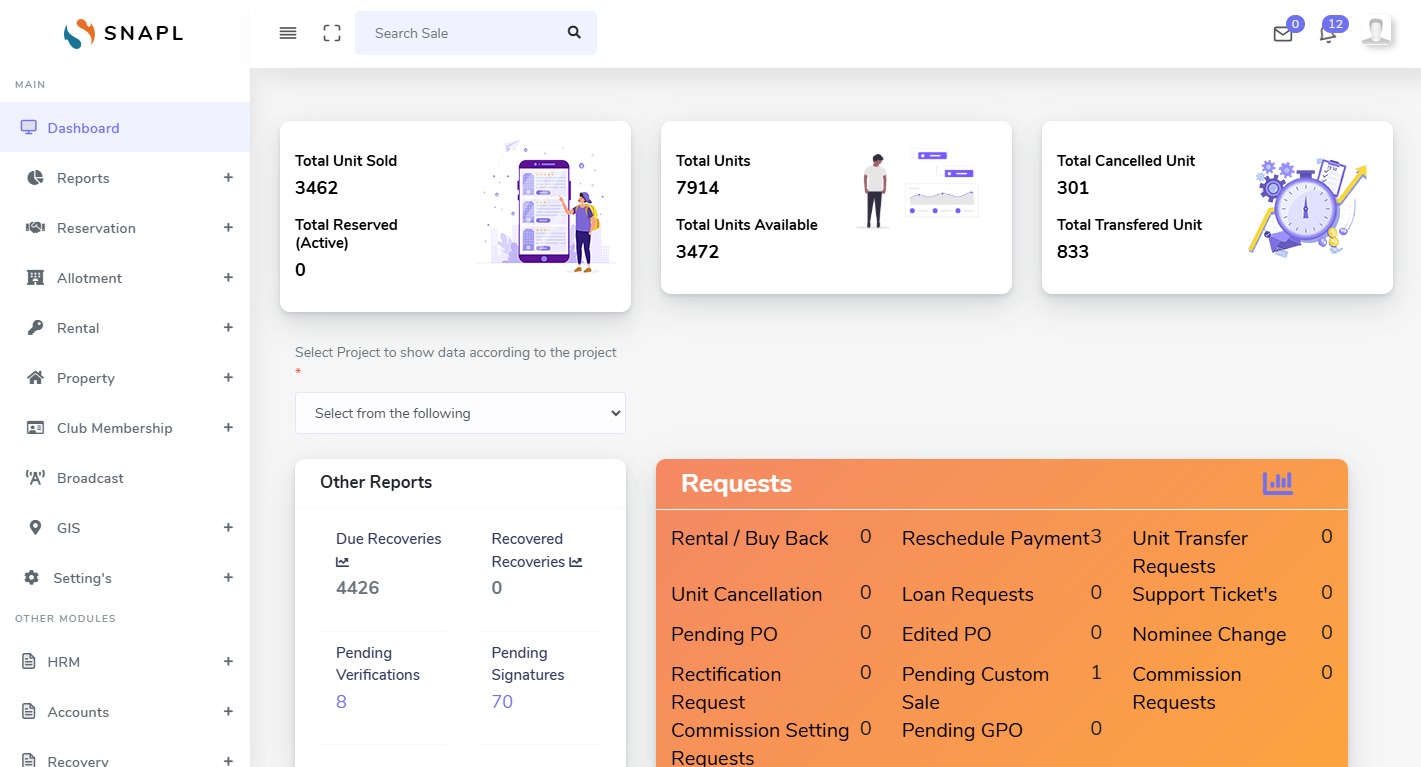
Task: Expand the Club Membership section
Action: [228, 428]
